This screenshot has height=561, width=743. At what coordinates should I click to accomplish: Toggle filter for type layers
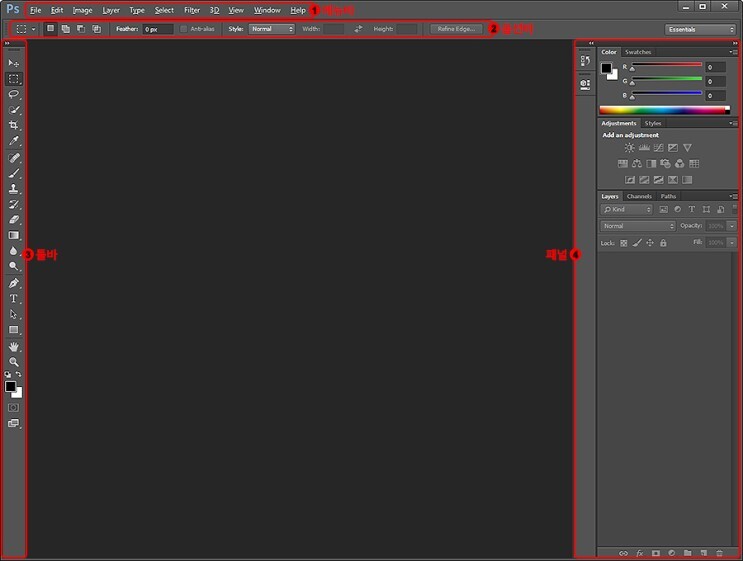point(692,209)
